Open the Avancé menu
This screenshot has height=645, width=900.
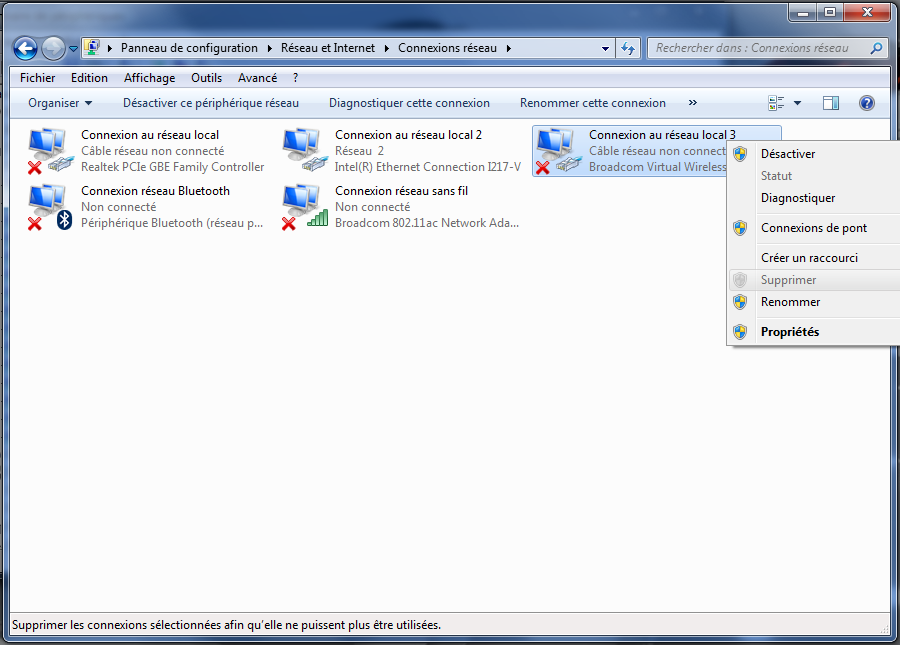(x=257, y=78)
